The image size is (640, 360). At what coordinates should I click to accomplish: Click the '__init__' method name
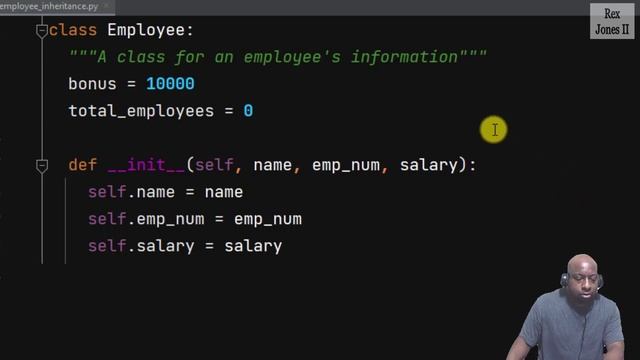[146, 165]
